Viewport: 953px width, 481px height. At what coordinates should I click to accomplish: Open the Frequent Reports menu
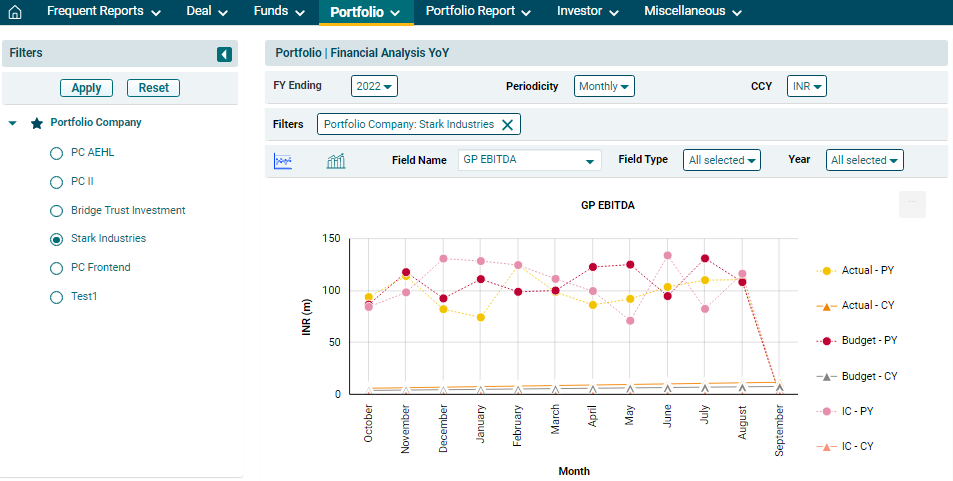coord(103,12)
